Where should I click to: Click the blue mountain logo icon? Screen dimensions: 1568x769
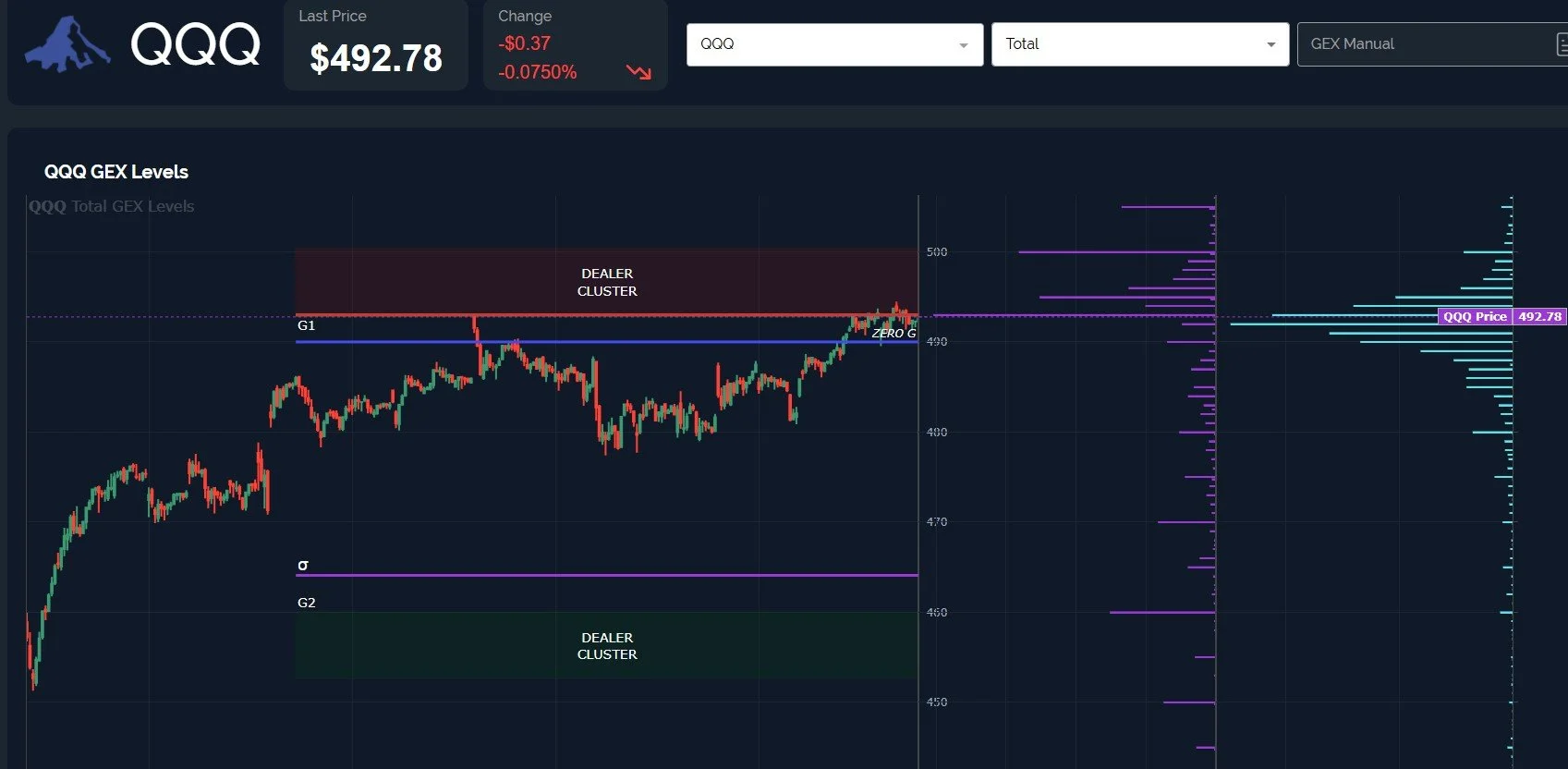point(67,44)
